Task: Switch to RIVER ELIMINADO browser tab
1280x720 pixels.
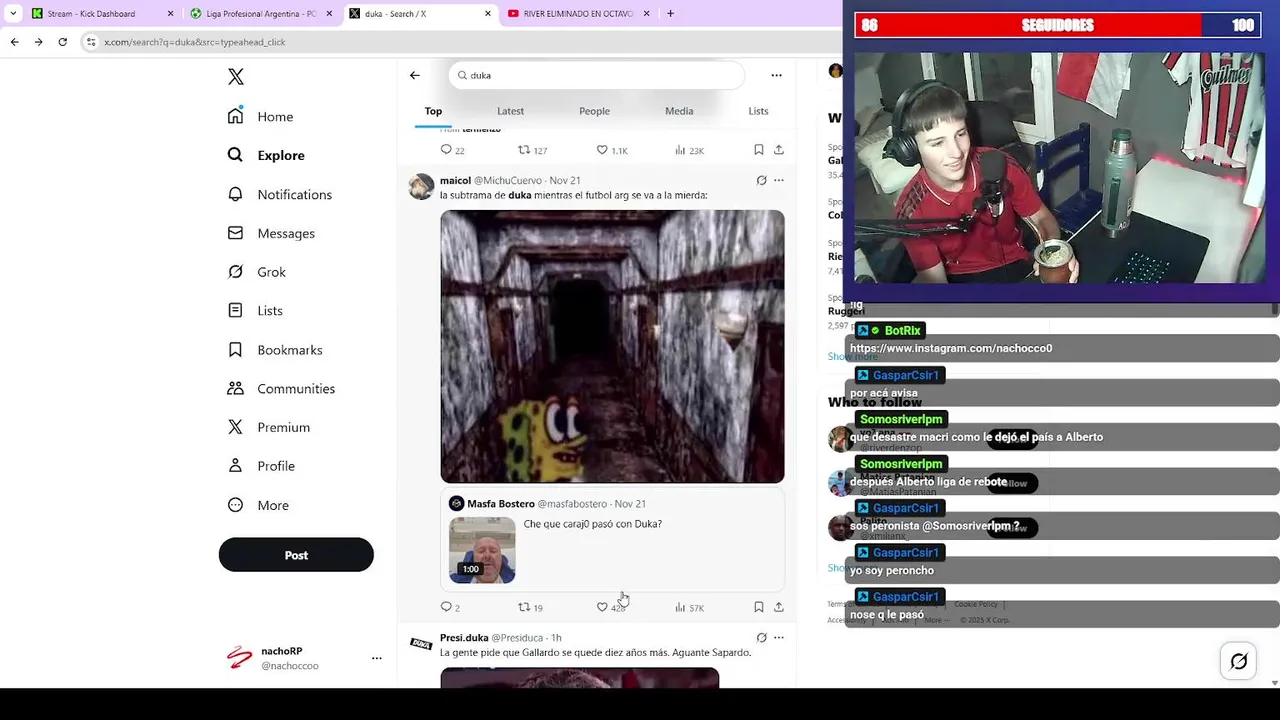Action: pyautogui.click(x=578, y=14)
